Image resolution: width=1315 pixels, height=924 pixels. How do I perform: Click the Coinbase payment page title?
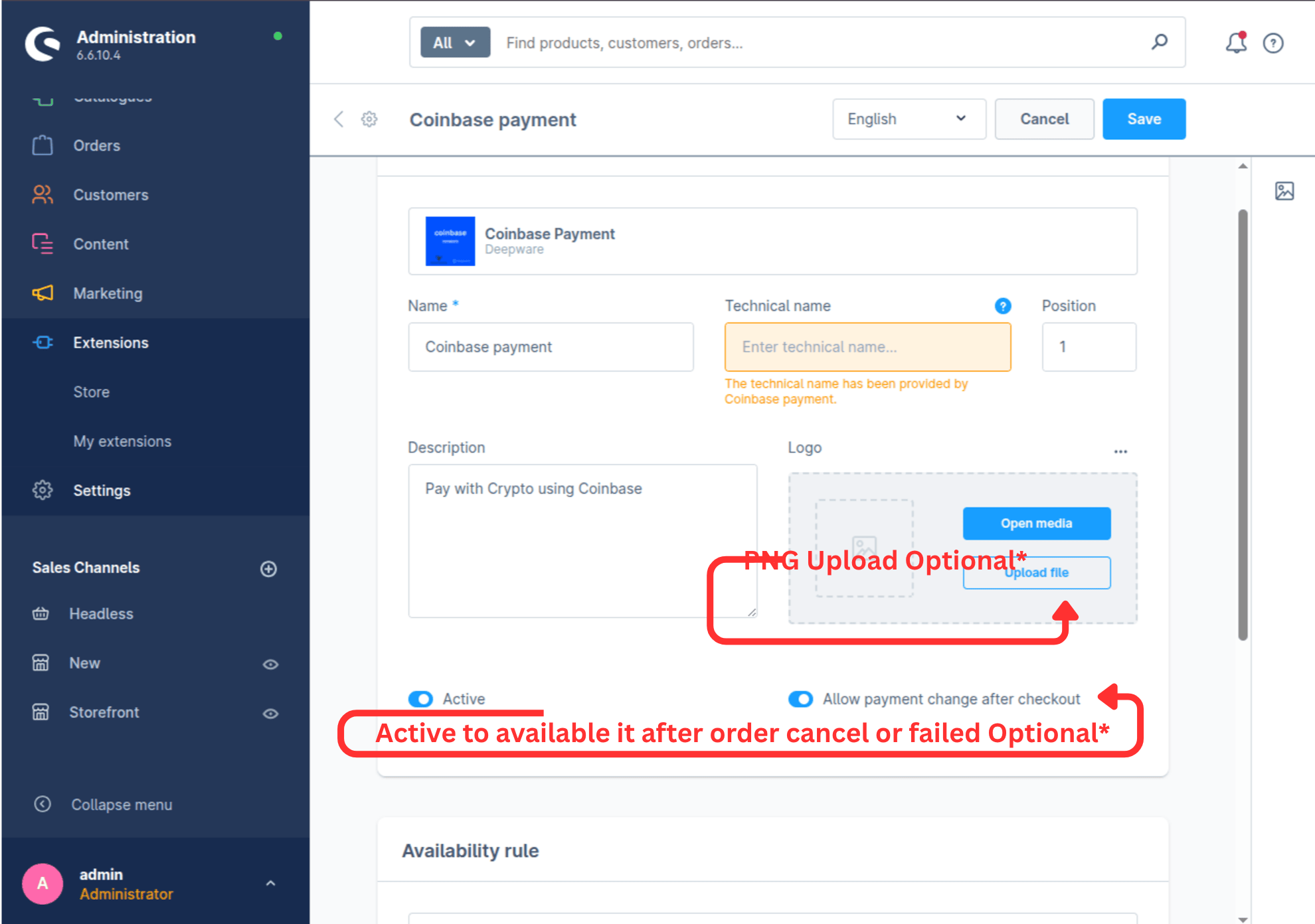(493, 119)
